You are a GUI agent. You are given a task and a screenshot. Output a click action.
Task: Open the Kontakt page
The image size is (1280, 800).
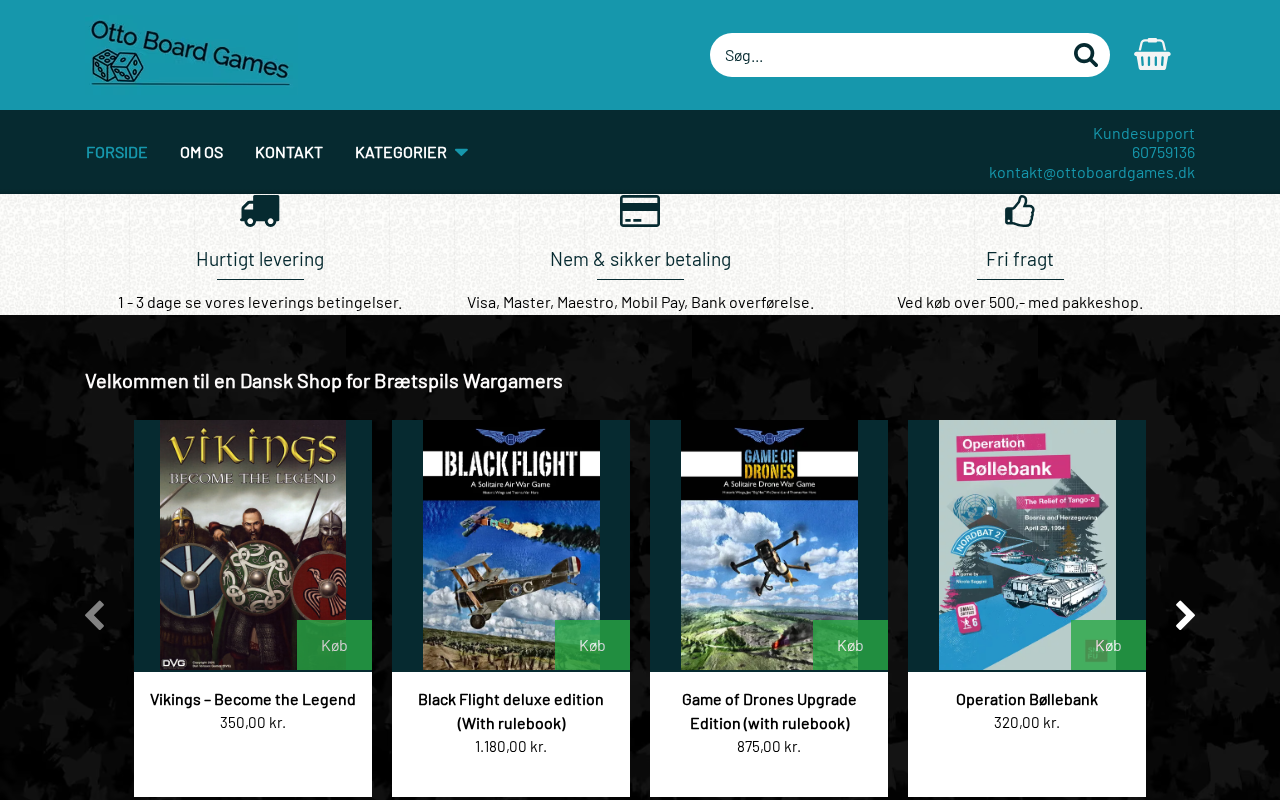coord(289,152)
